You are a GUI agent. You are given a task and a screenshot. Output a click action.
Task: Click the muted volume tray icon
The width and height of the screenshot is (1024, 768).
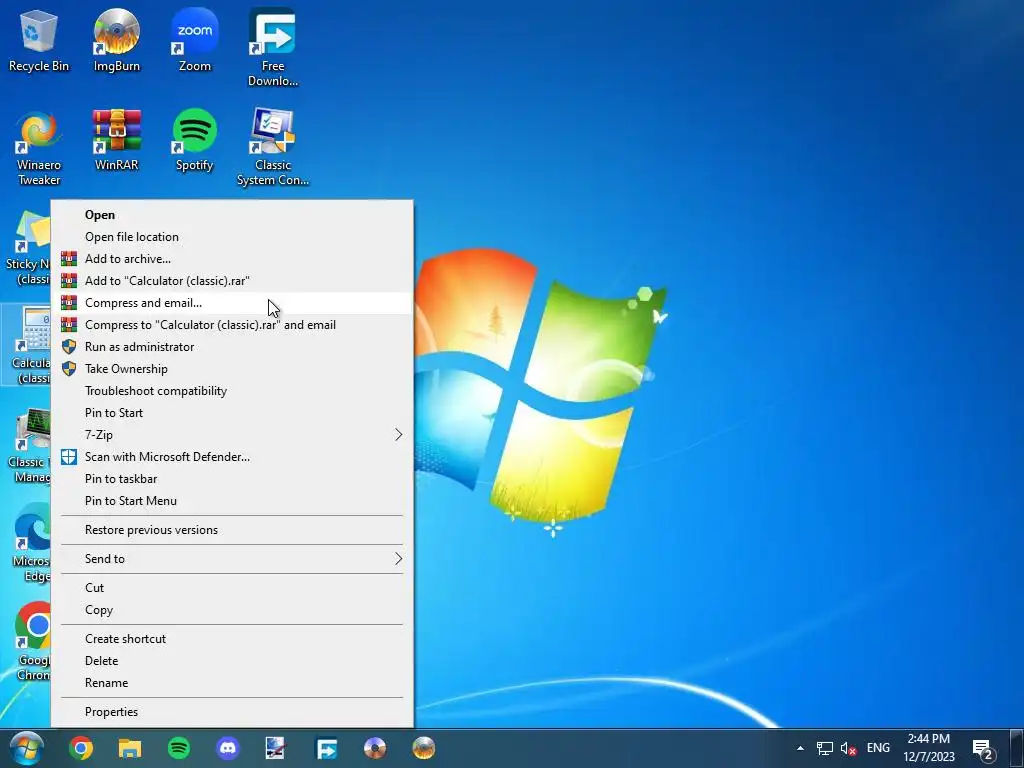pos(848,748)
